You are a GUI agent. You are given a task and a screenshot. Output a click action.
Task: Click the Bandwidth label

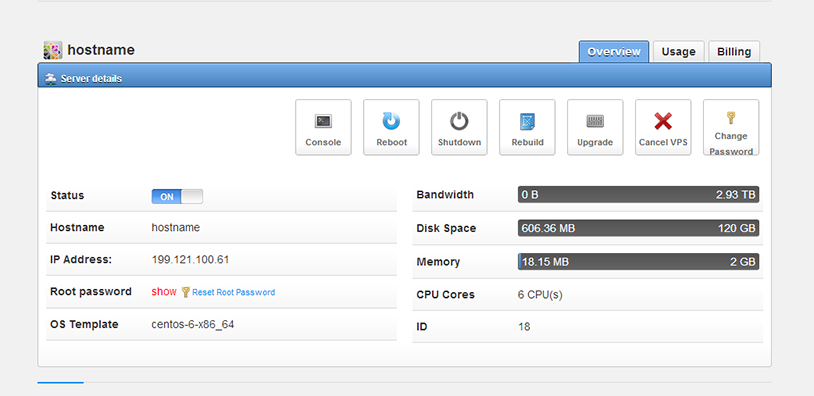445,195
